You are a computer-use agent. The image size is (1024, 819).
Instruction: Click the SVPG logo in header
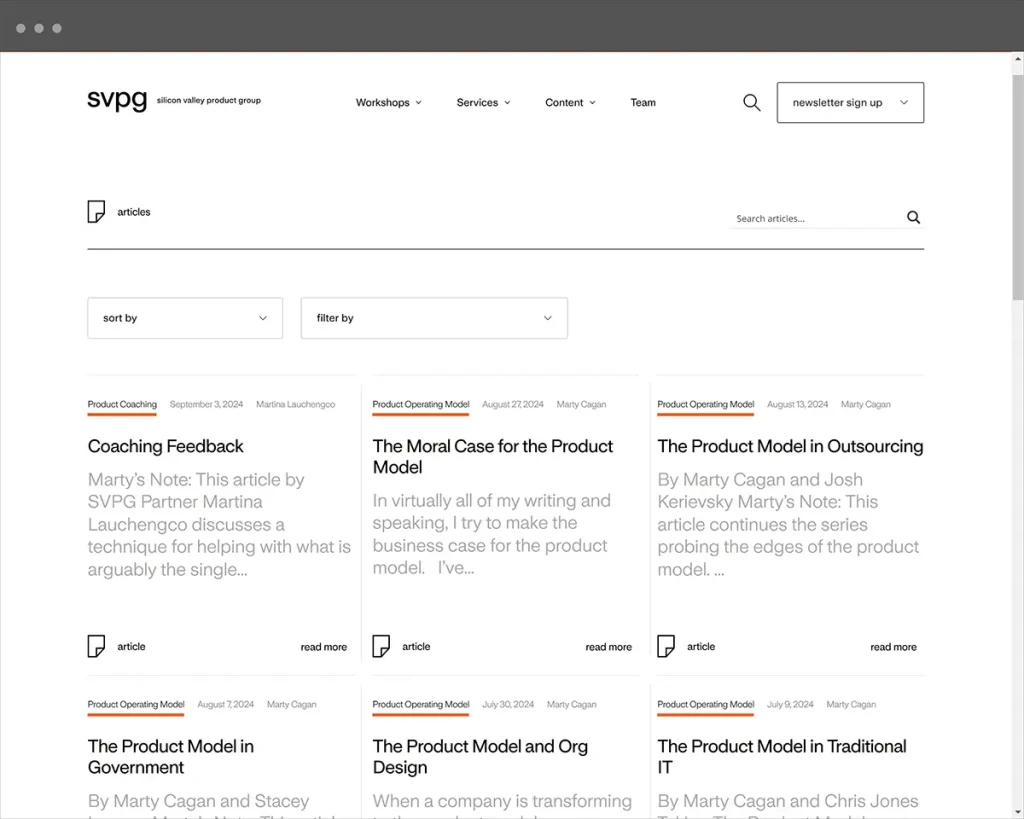coord(117,101)
